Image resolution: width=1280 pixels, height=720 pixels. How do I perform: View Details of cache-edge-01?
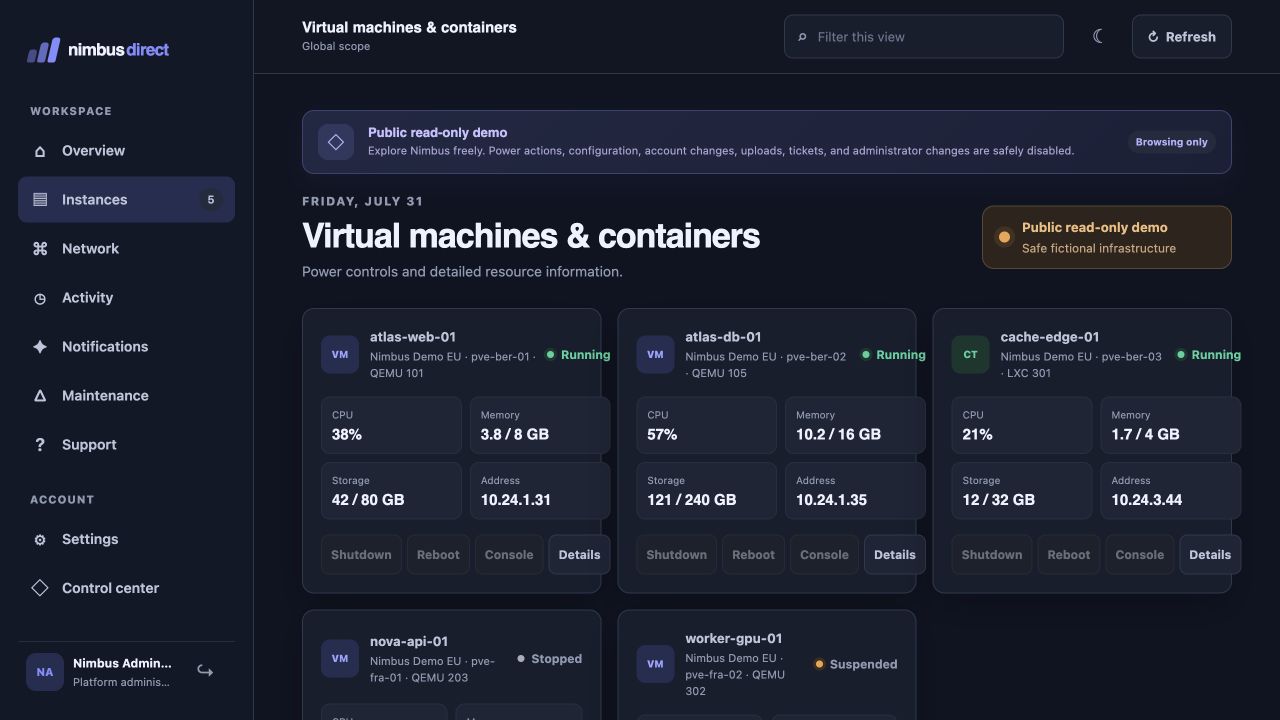tap(1209, 555)
